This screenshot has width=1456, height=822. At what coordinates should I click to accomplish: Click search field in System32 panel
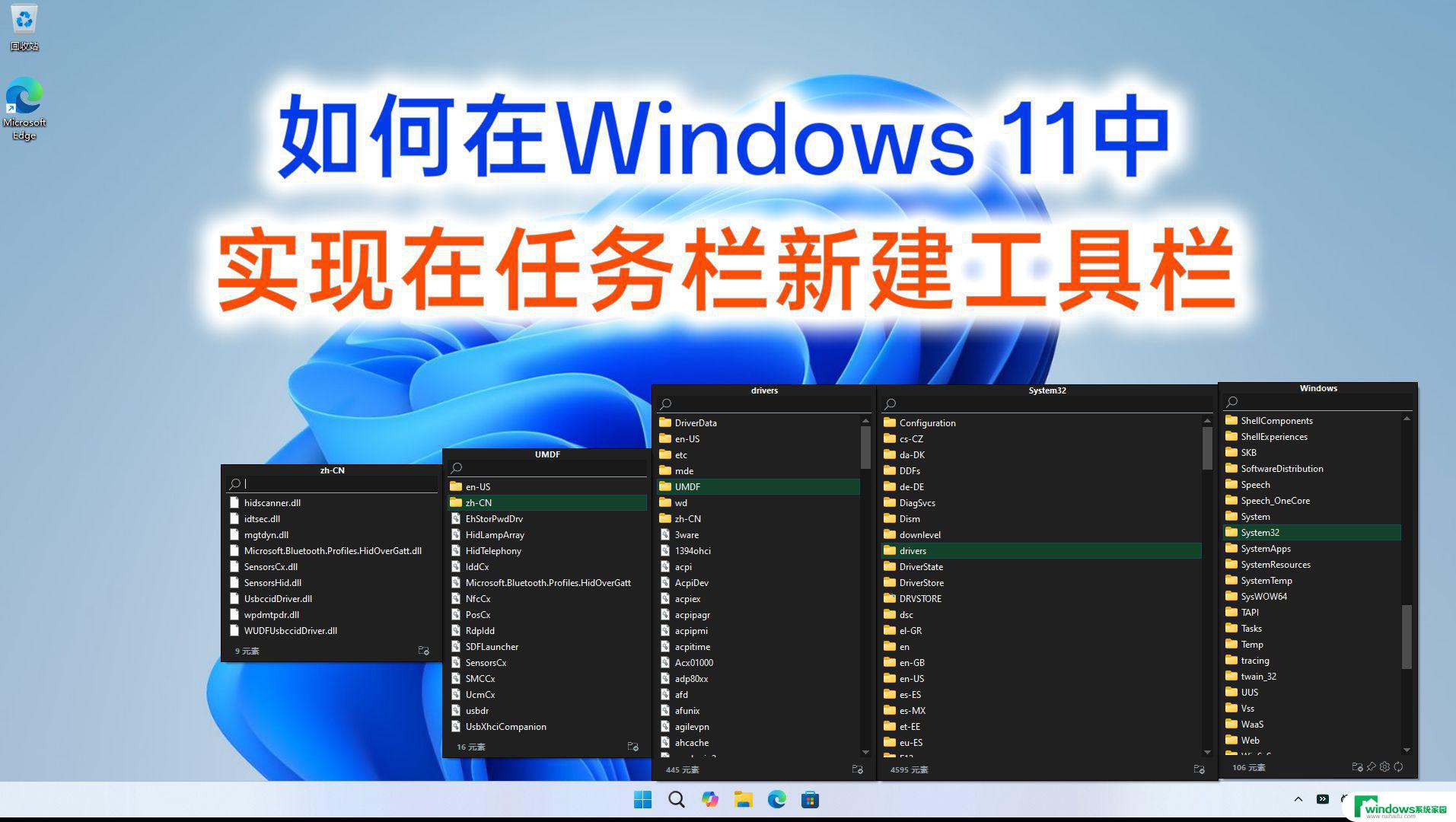tap(1047, 404)
